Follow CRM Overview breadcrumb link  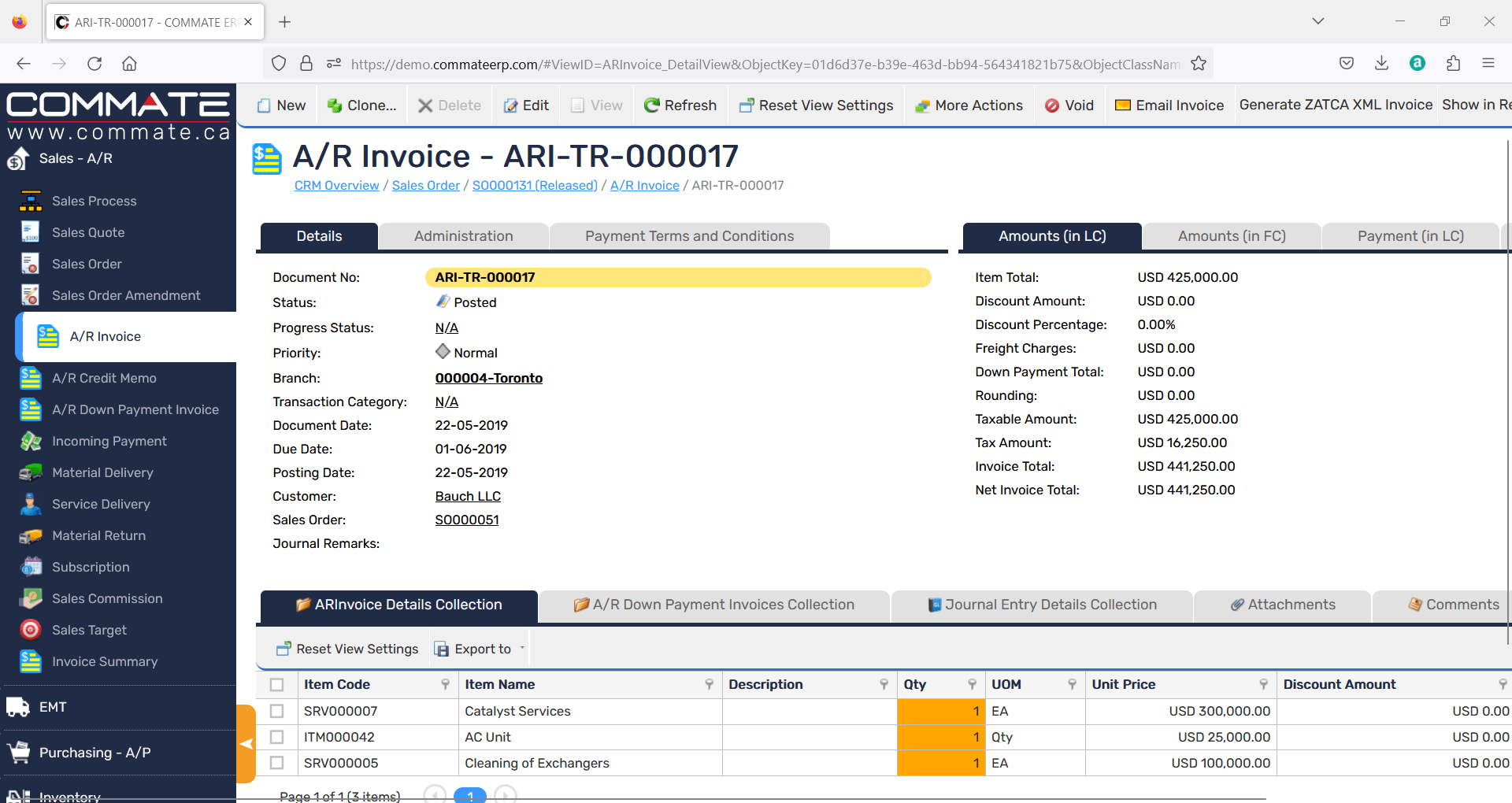point(336,186)
